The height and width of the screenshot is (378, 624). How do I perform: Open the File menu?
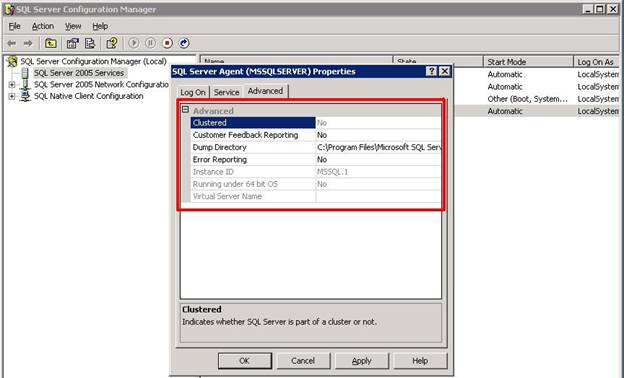click(14, 26)
